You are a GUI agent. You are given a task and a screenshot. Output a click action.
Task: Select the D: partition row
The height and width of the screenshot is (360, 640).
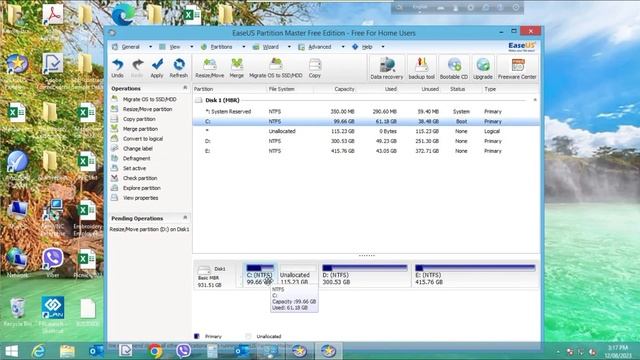point(366,141)
